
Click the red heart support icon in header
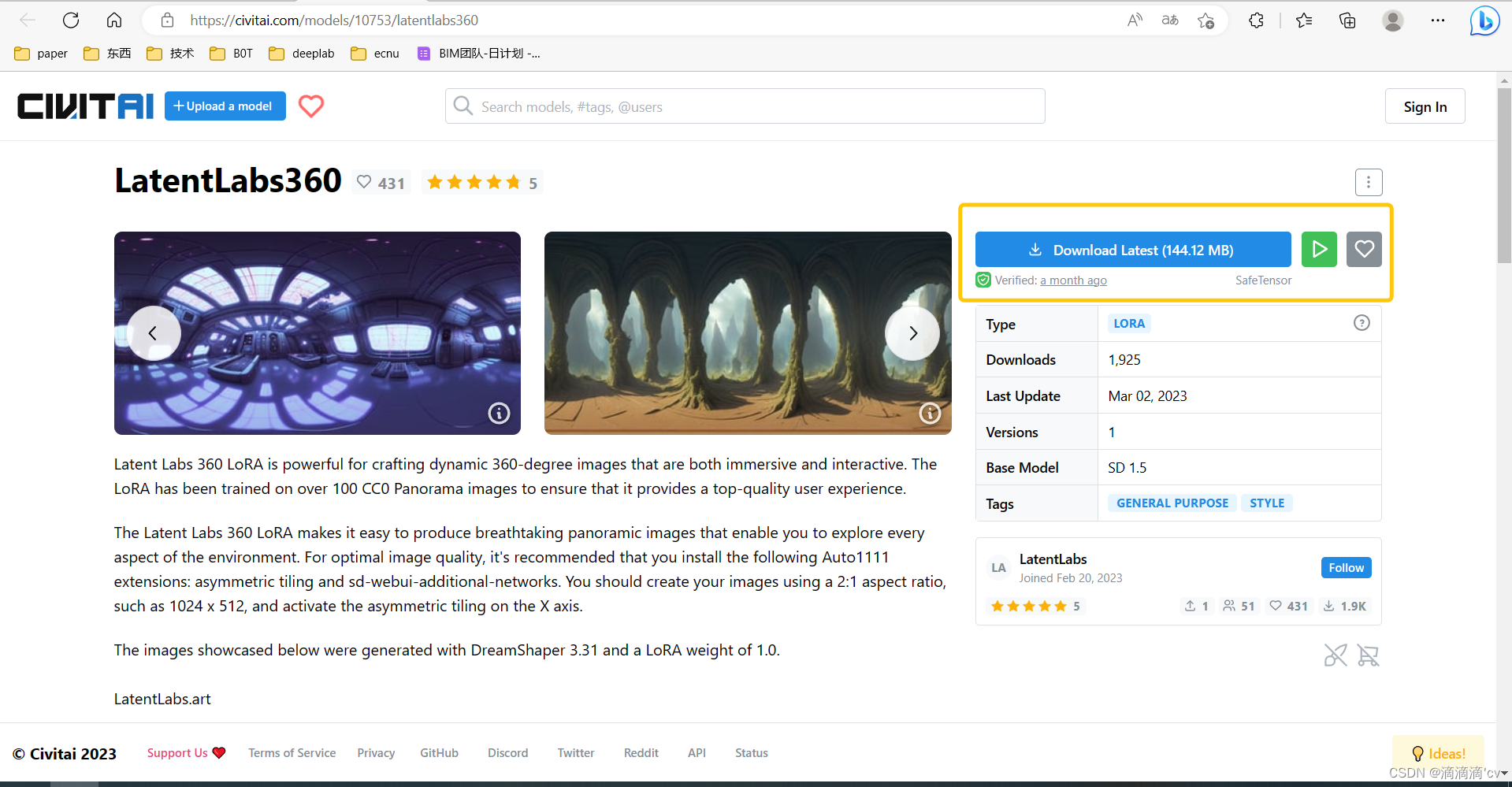pos(311,106)
